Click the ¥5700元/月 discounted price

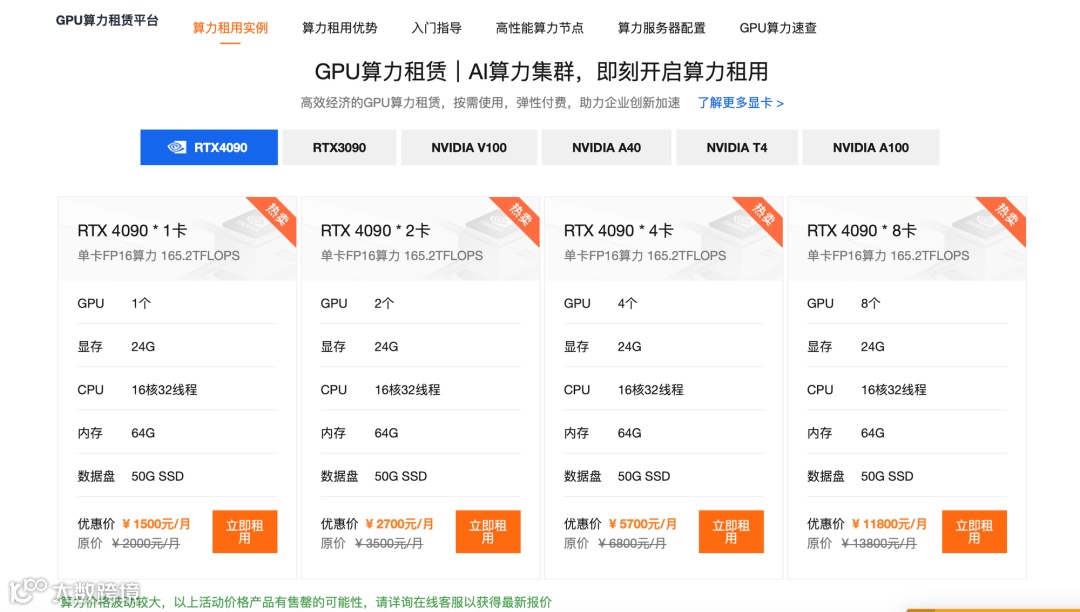pos(643,524)
